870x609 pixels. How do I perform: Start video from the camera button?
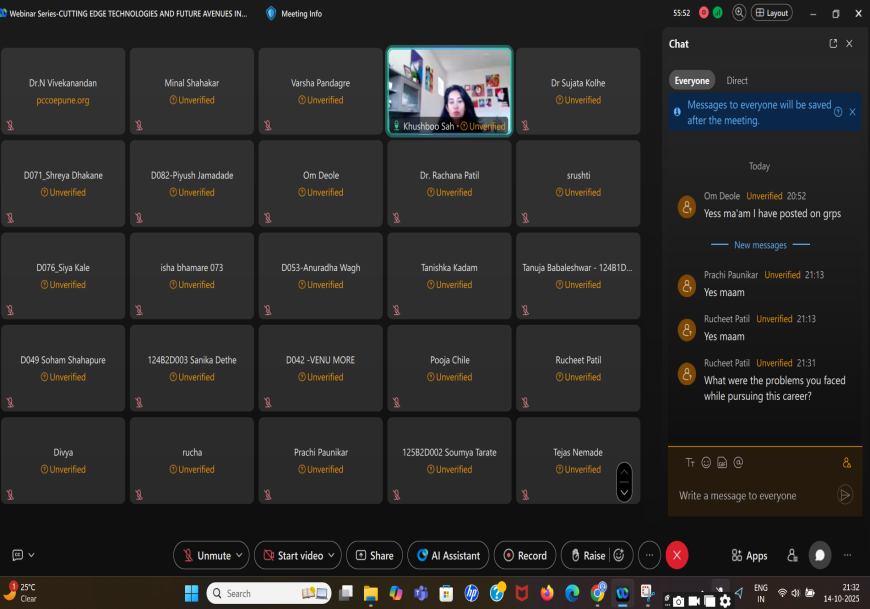[x=290, y=555]
